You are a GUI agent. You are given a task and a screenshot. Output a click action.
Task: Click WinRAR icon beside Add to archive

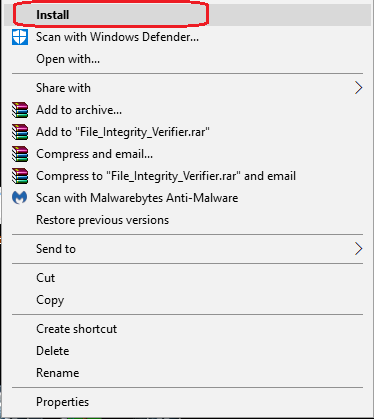[20, 110]
